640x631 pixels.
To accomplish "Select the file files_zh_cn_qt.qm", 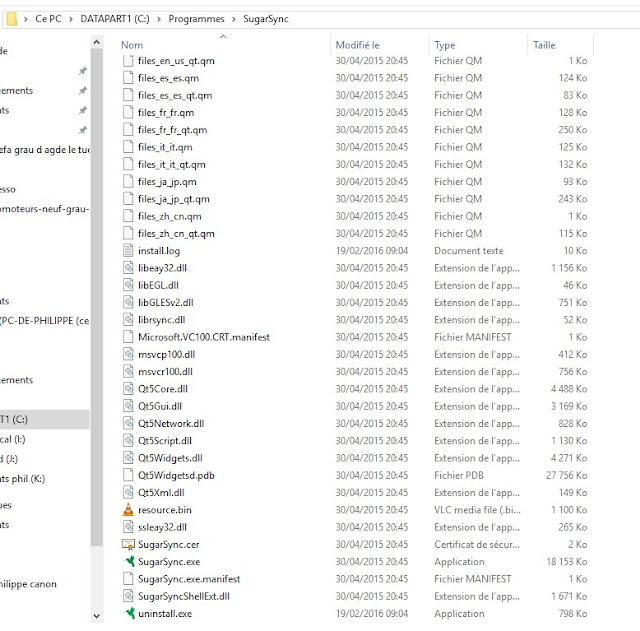I will point(176,233).
